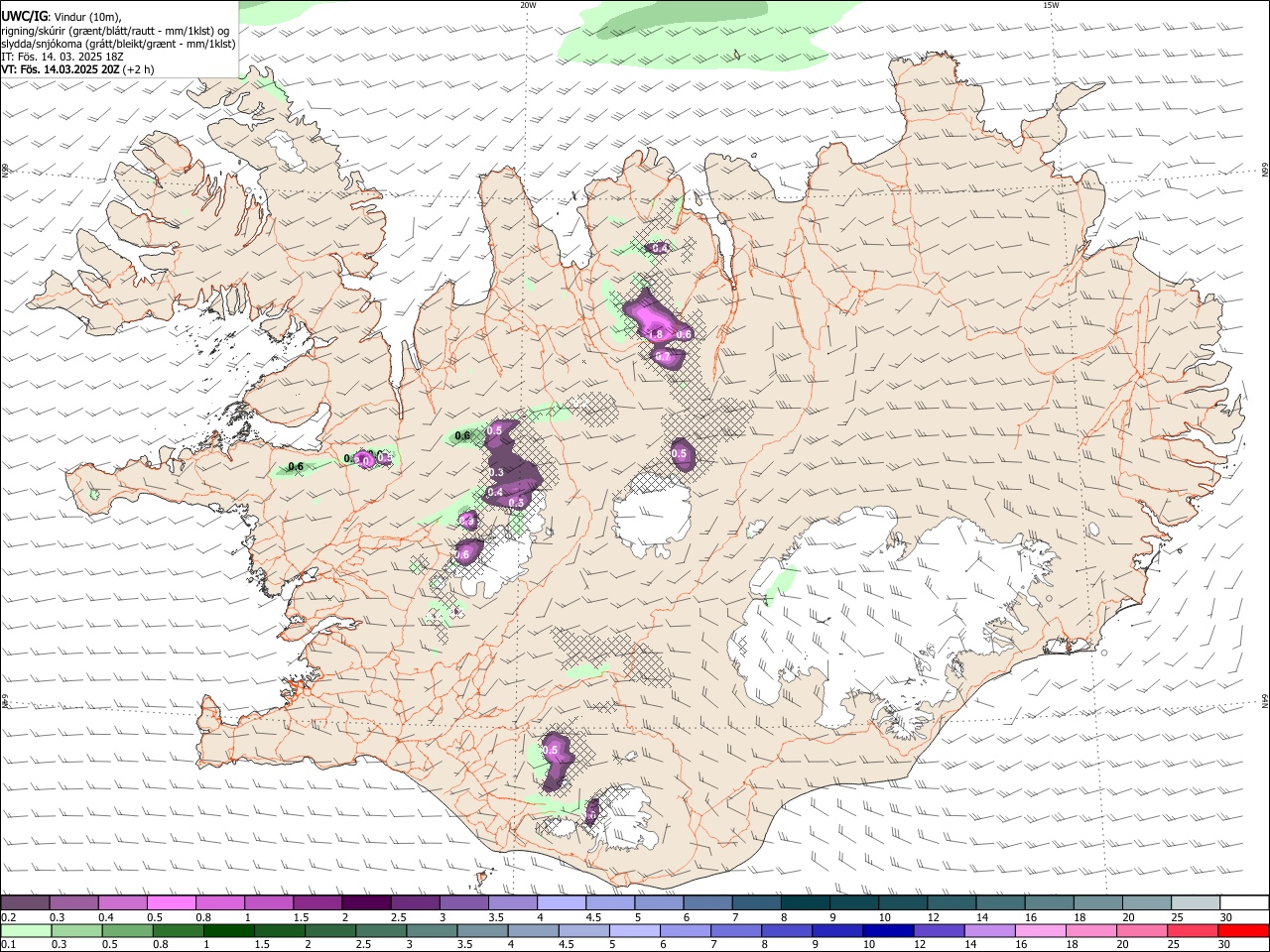The image size is (1270, 952).
Task: Click the 'UWC/IG: Vindur (10m)' title text
Action: point(62,17)
